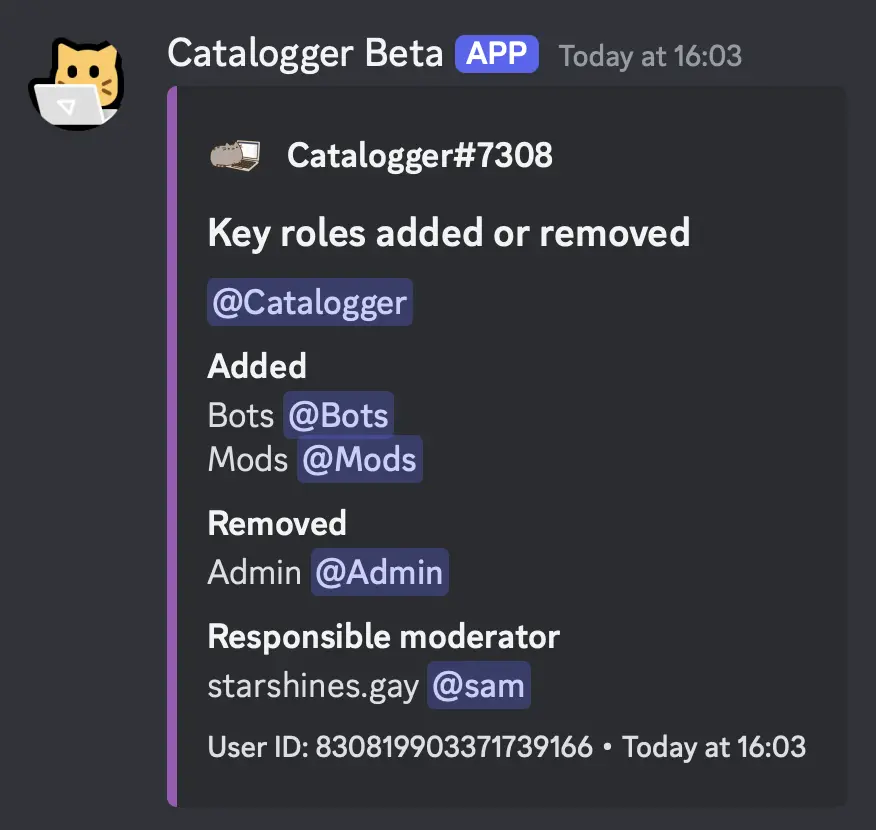Click the small cat icon beside Catalogger#7308
This screenshot has width=876, height=830.
(235, 155)
